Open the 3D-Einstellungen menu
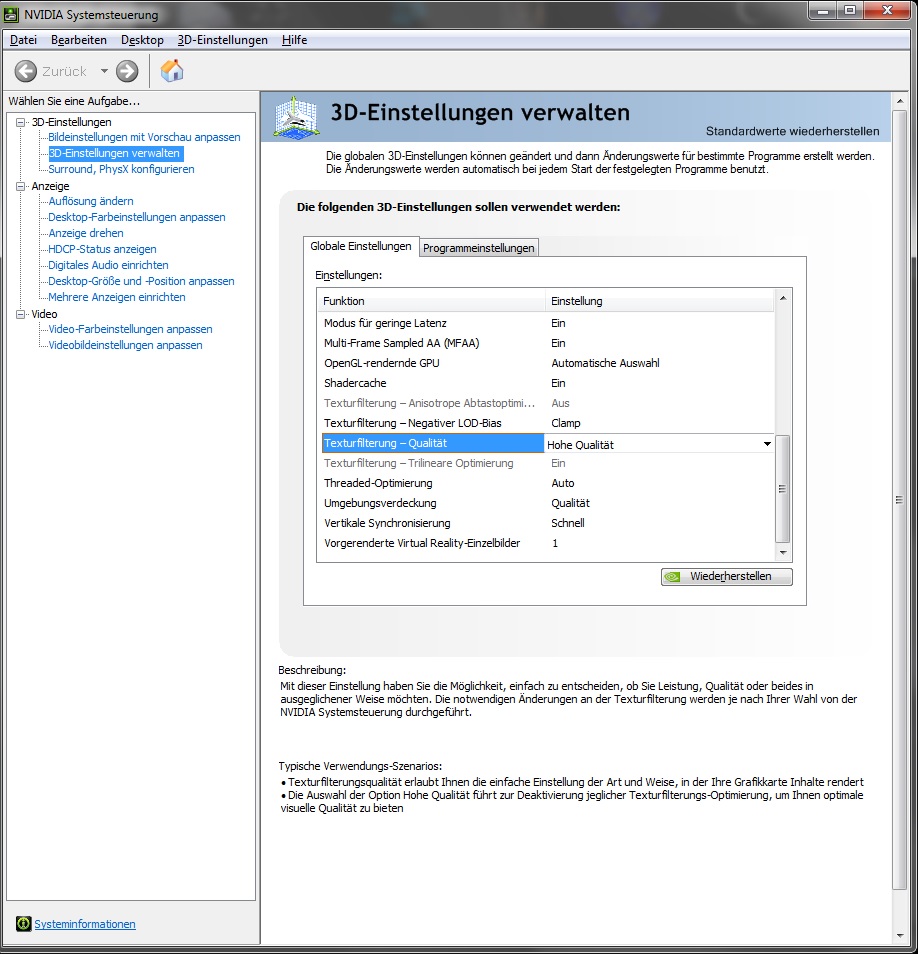Screen dimensions: 918x954 pos(222,40)
